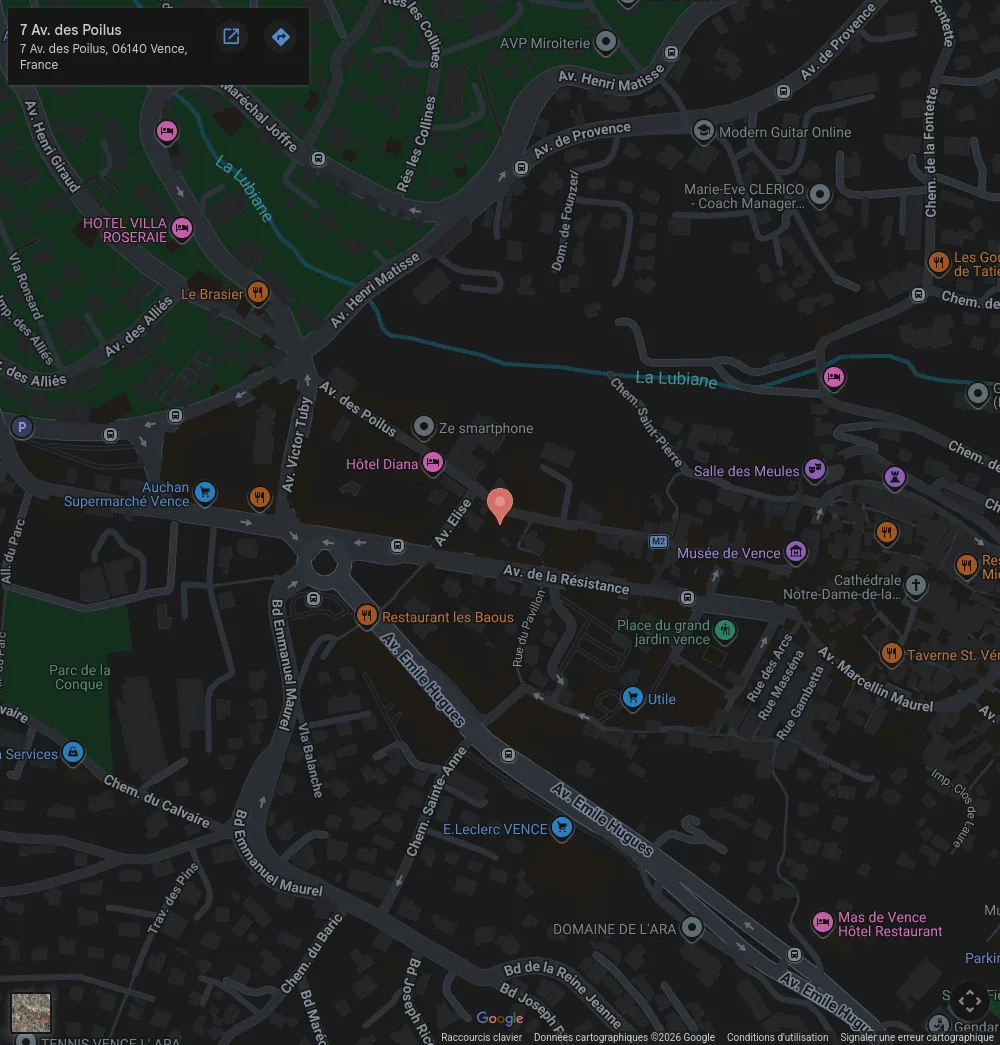The width and height of the screenshot is (1000, 1045).
Task: Select the parking P icon
Action: pyautogui.click(x=22, y=427)
